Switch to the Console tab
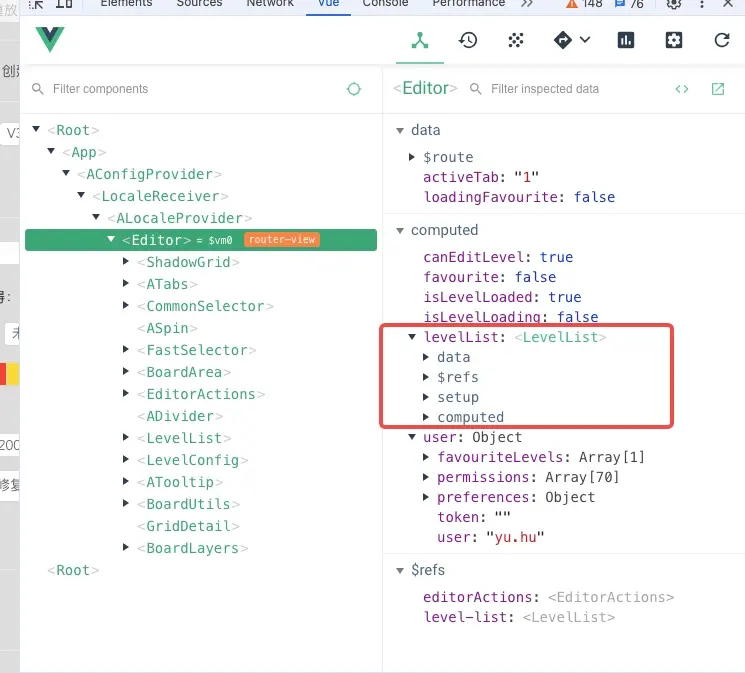The width and height of the screenshot is (745, 673). (x=385, y=4)
